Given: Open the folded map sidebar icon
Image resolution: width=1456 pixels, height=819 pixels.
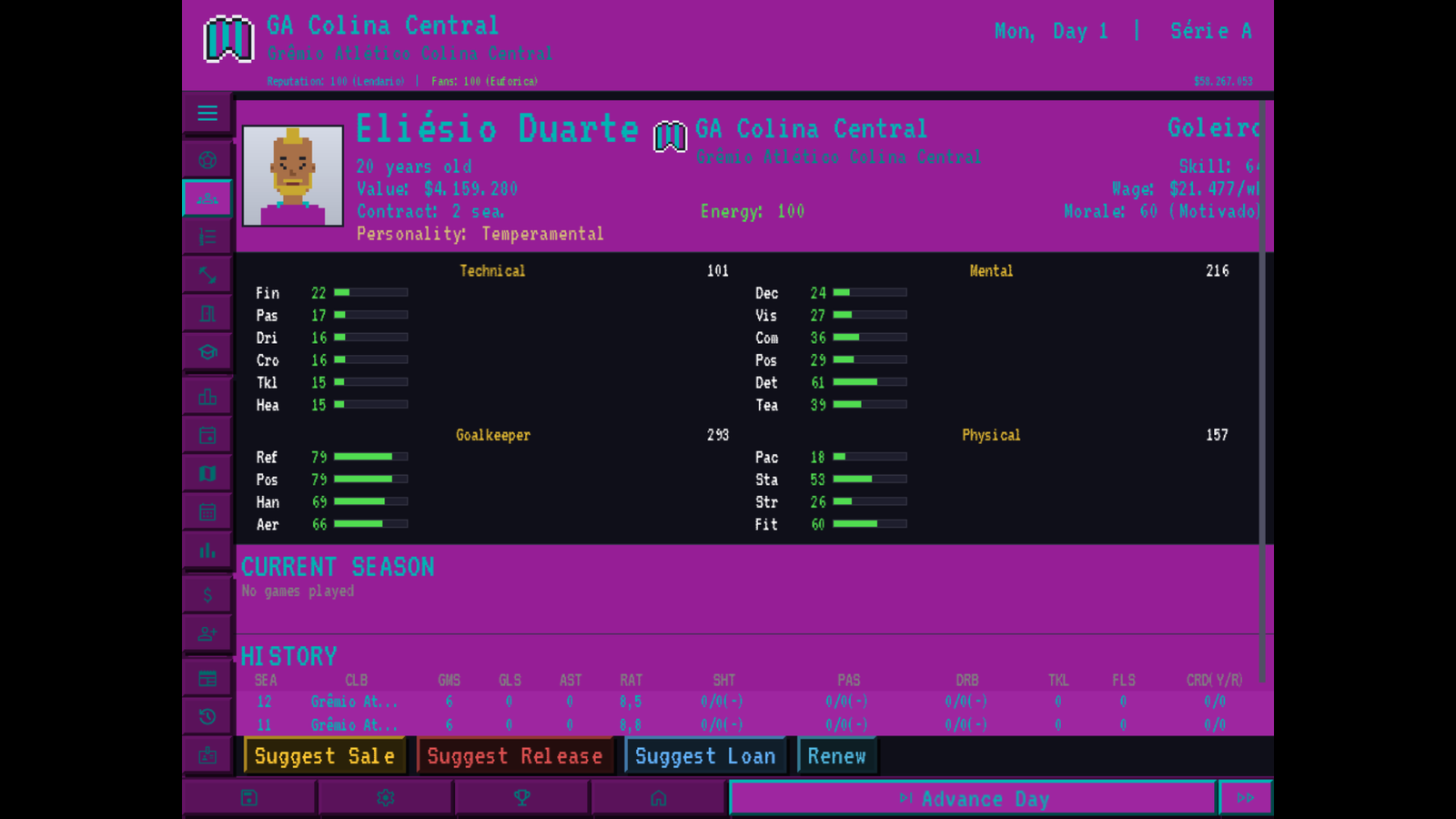Looking at the screenshot, I should tap(207, 473).
